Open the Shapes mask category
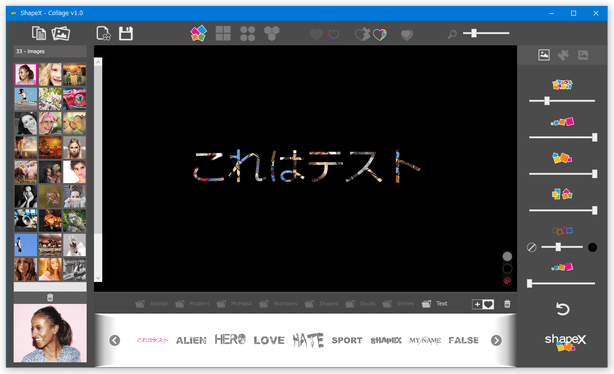This screenshot has width=614, height=374. tap(321, 304)
